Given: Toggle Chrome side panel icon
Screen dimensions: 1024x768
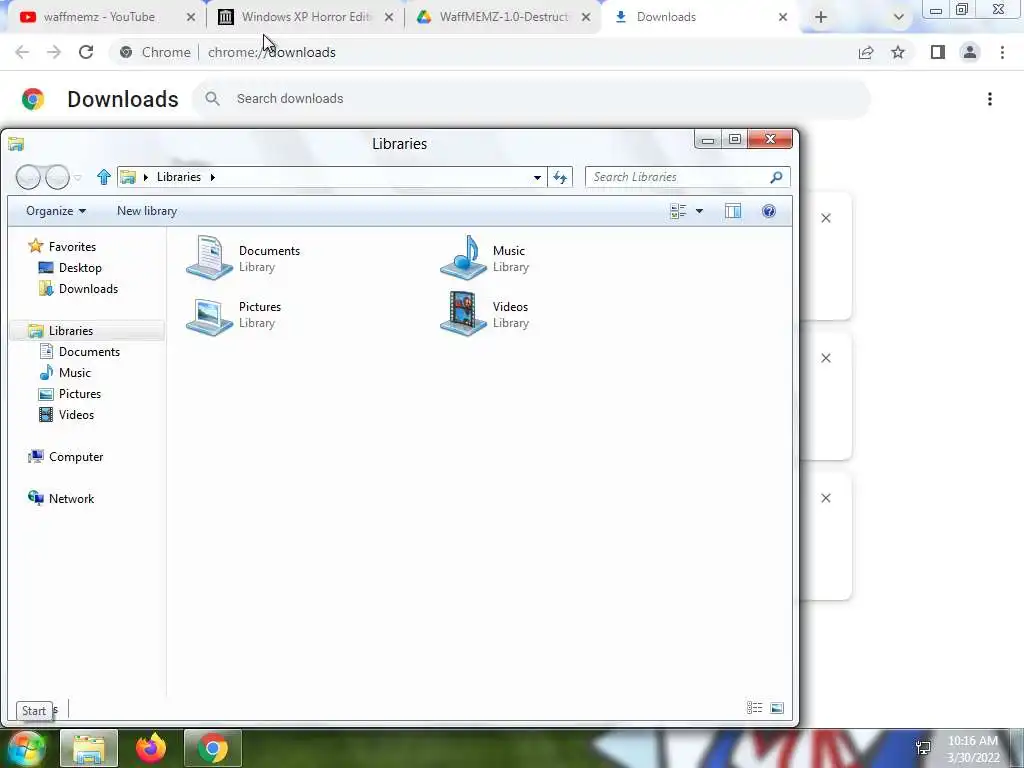Looking at the screenshot, I should [x=938, y=52].
